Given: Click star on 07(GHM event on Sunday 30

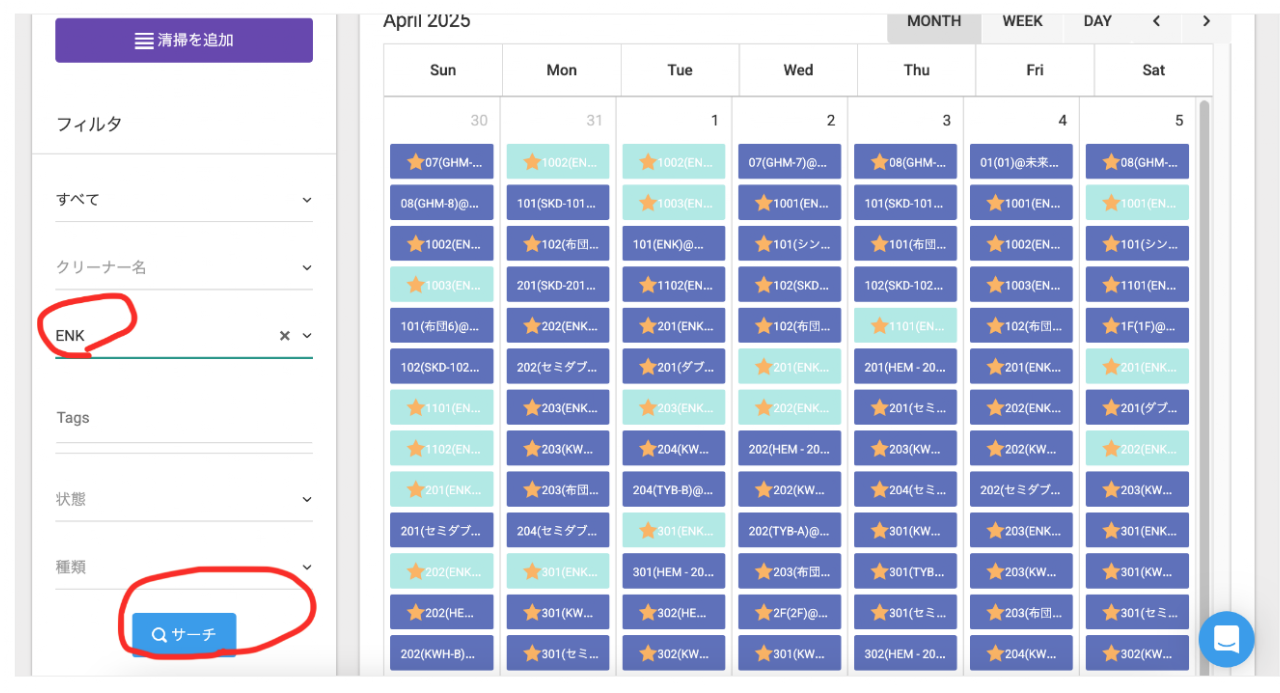Looking at the screenshot, I should pyautogui.click(x=416, y=162).
